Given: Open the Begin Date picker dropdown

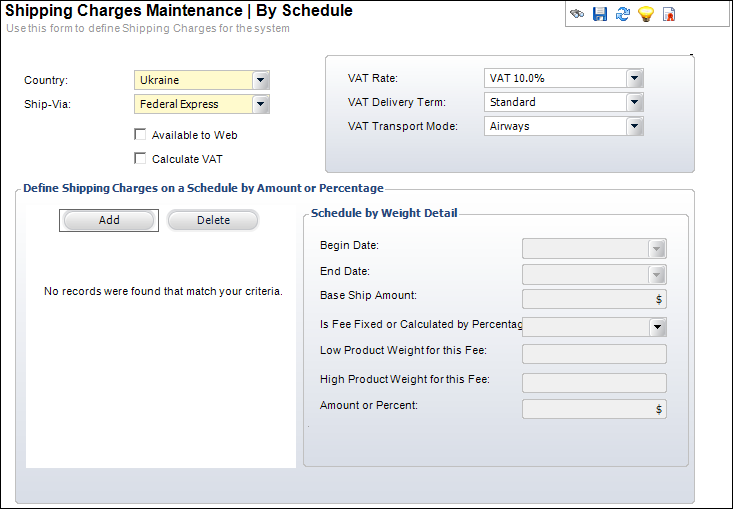Looking at the screenshot, I should point(657,249).
